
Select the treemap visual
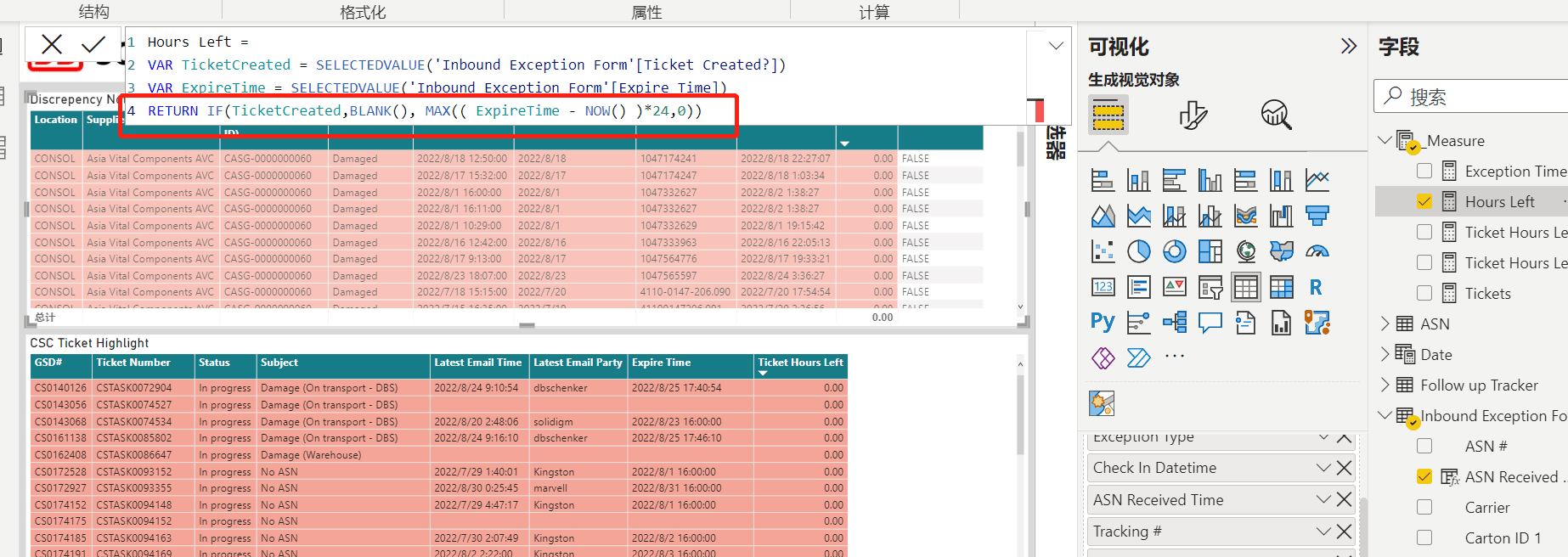click(x=1210, y=251)
